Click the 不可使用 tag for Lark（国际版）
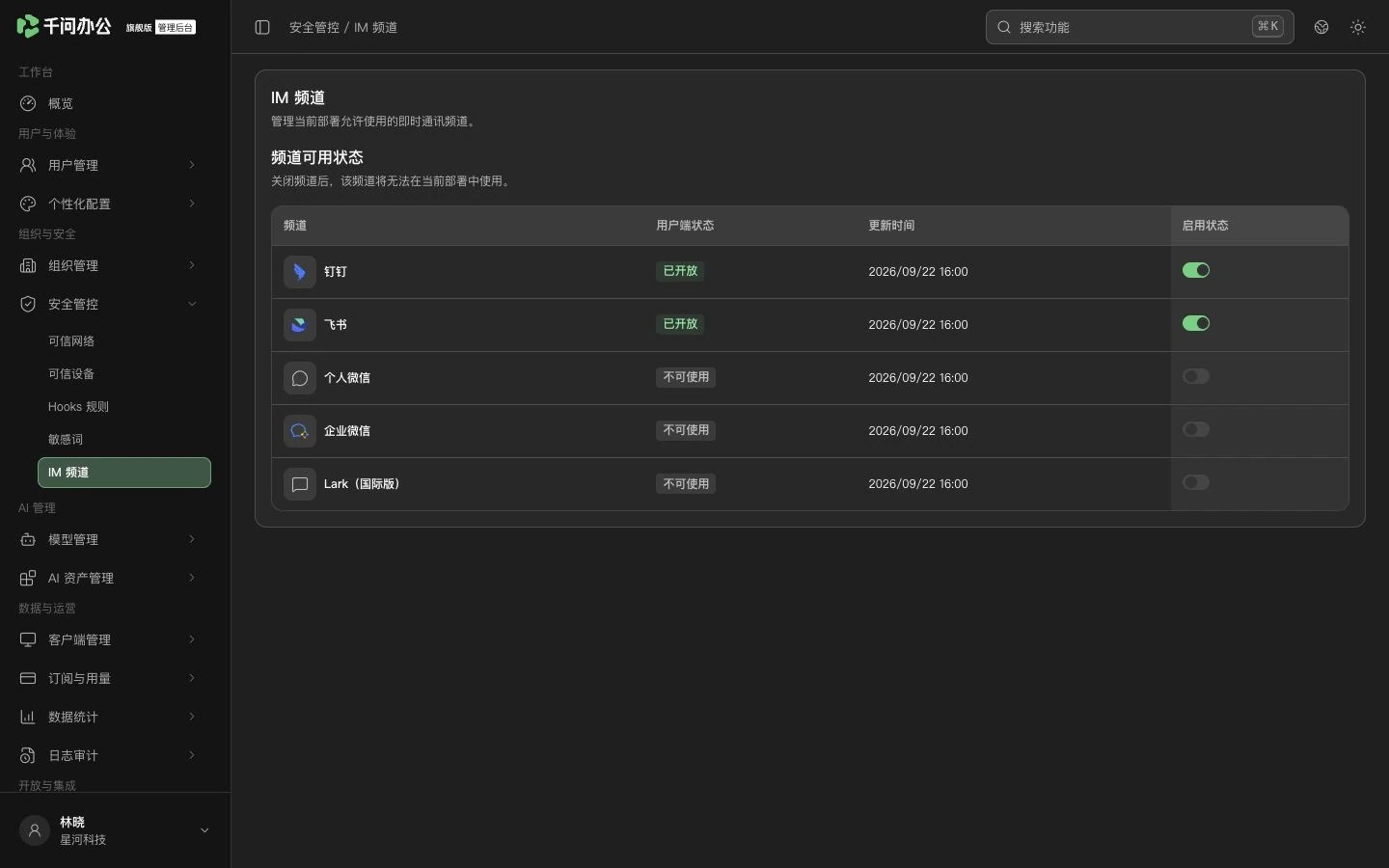This screenshot has width=1389, height=868. point(686,483)
